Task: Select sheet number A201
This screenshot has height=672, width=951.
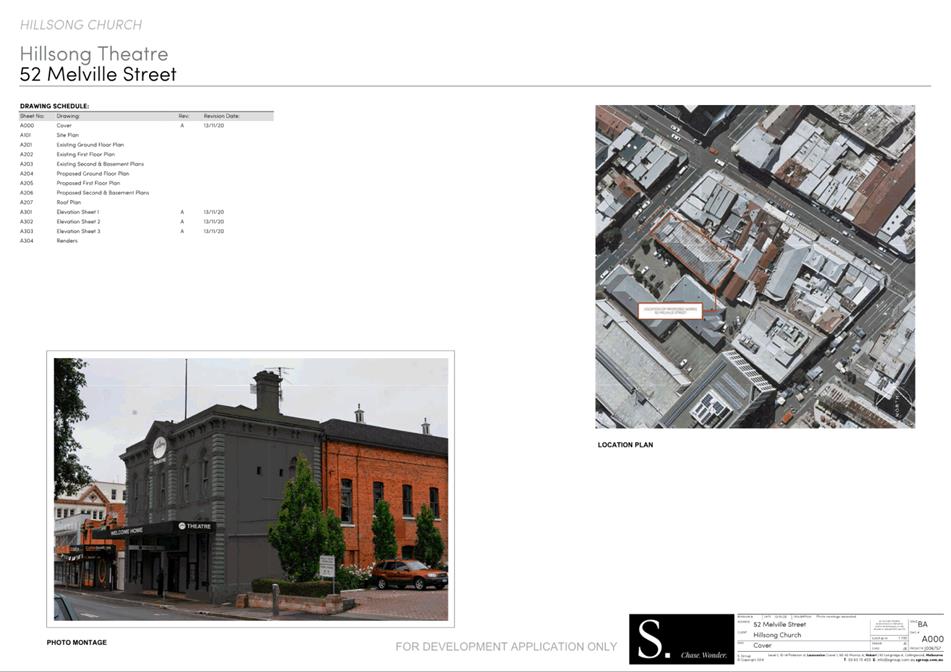Action: pyautogui.click(x=26, y=145)
